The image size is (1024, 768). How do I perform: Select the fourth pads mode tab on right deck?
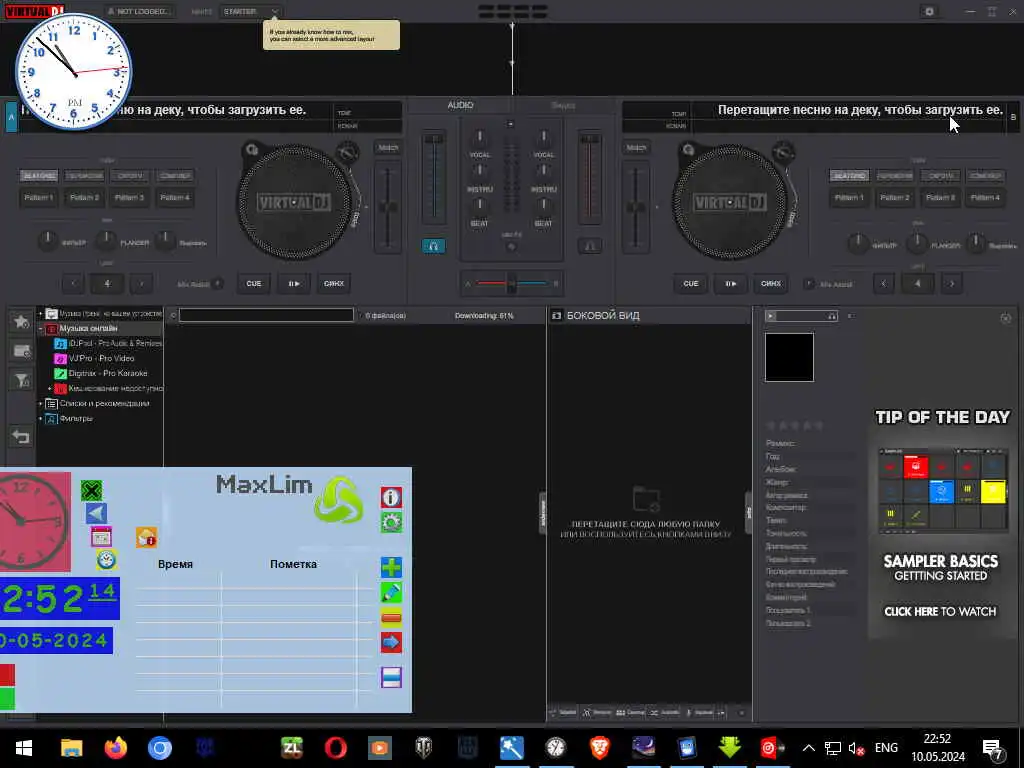pos(985,176)
